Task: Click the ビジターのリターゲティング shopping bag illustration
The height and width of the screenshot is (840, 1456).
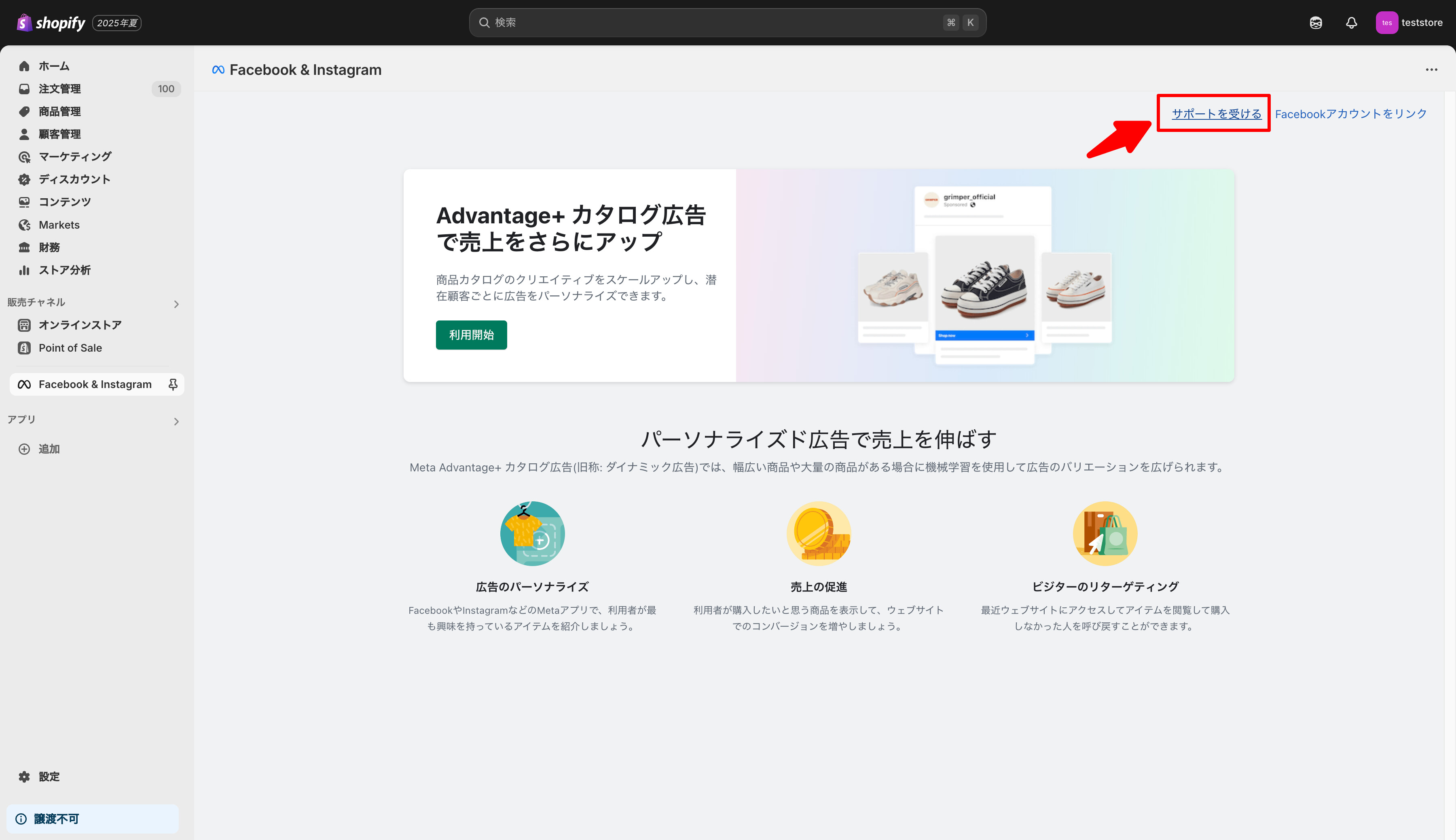Action: coord(1105,534)
